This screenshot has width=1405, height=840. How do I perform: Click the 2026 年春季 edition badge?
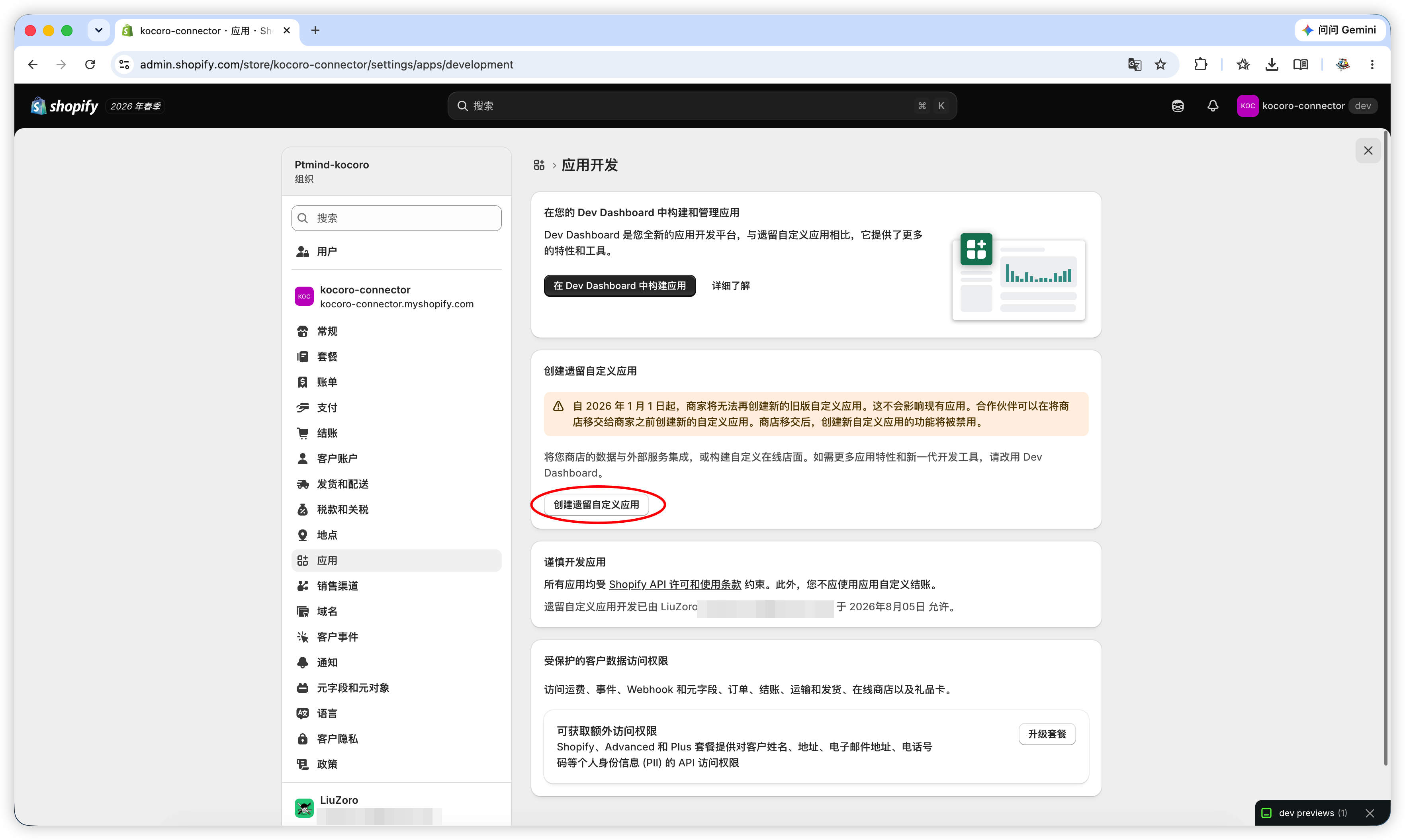pos(135,106)
